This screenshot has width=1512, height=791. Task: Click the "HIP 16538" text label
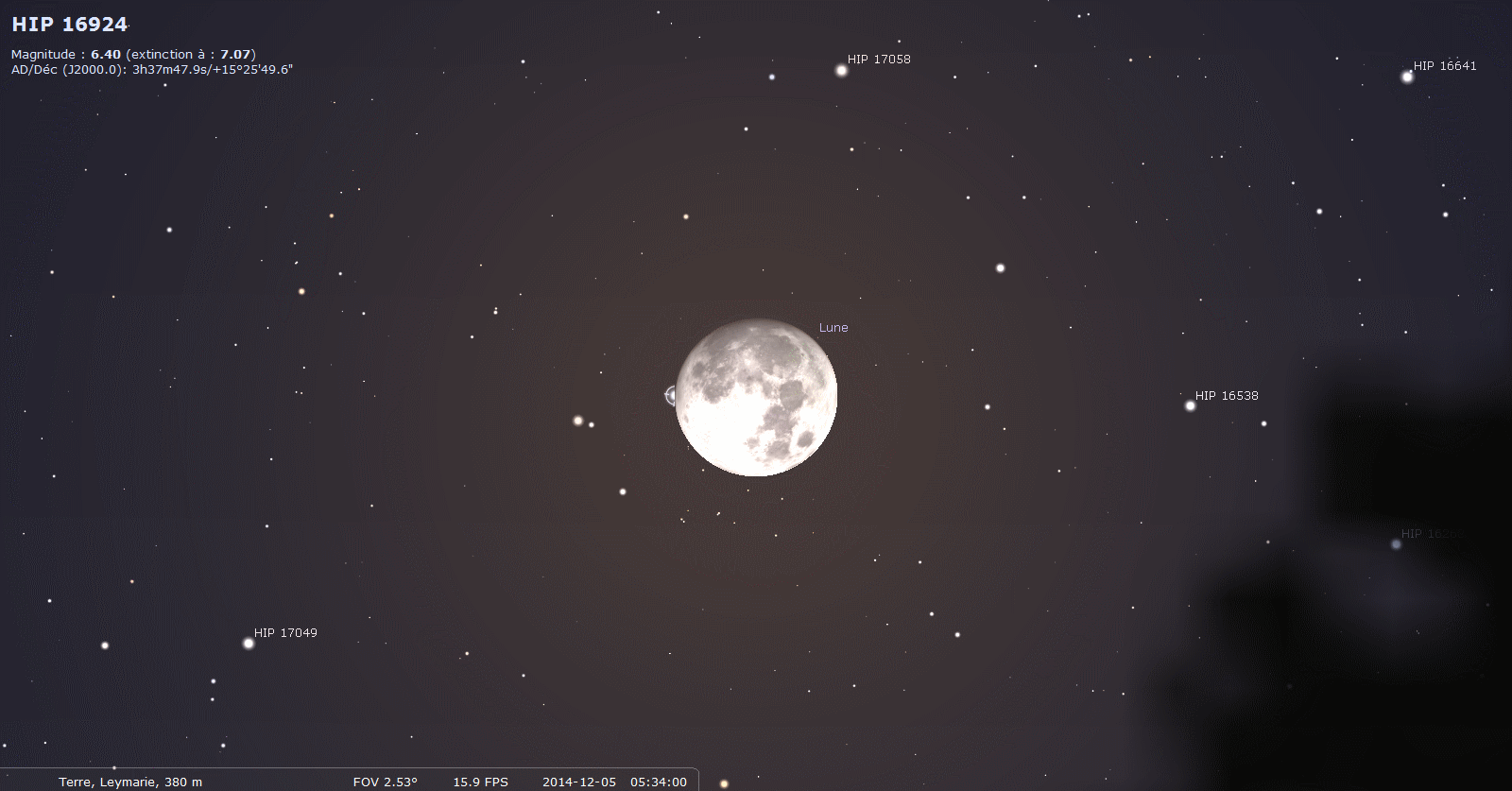click(x=1227, y=396)
